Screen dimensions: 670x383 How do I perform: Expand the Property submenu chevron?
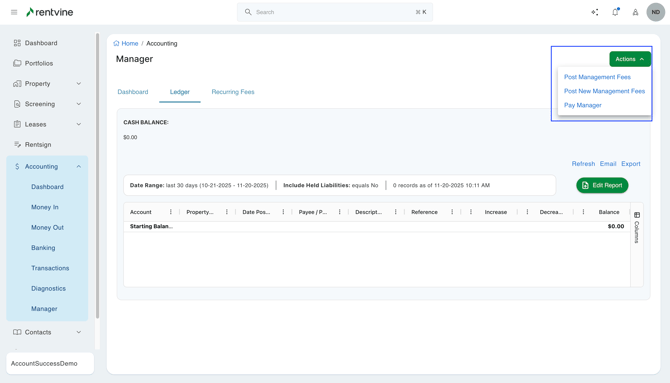pos(79,83)
